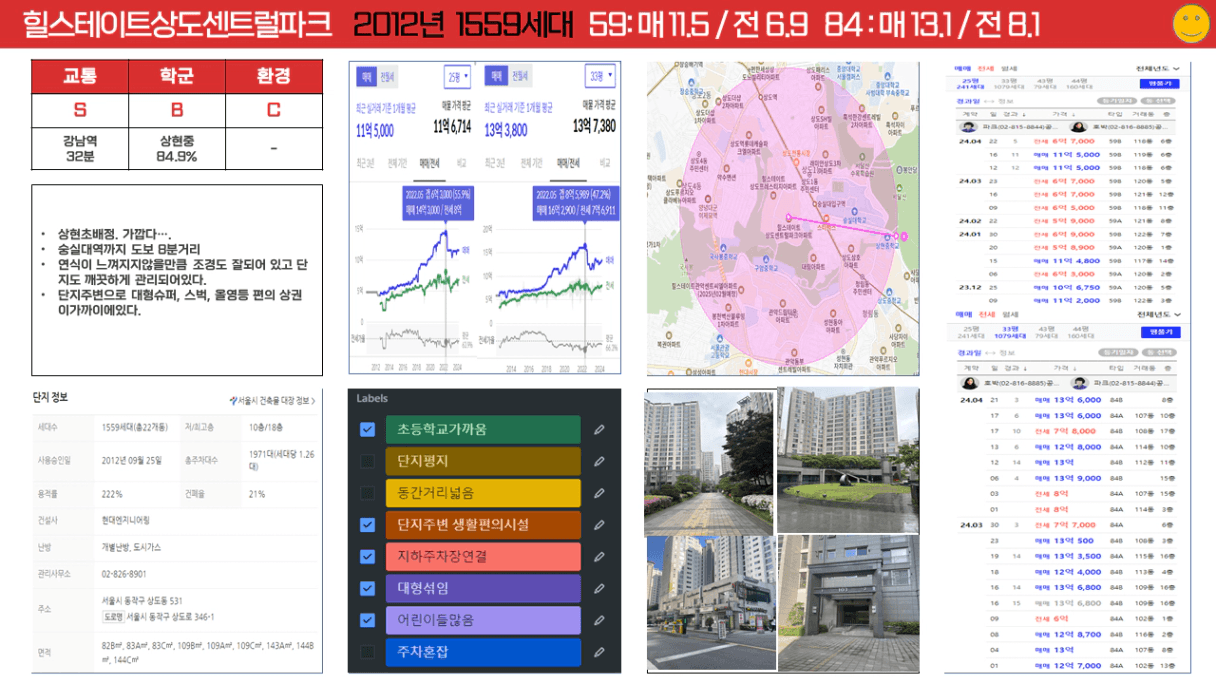Open the 25평 size dropdown on left chart
This screenshot has width=1216, height=684.
click(x=457, y=76)
